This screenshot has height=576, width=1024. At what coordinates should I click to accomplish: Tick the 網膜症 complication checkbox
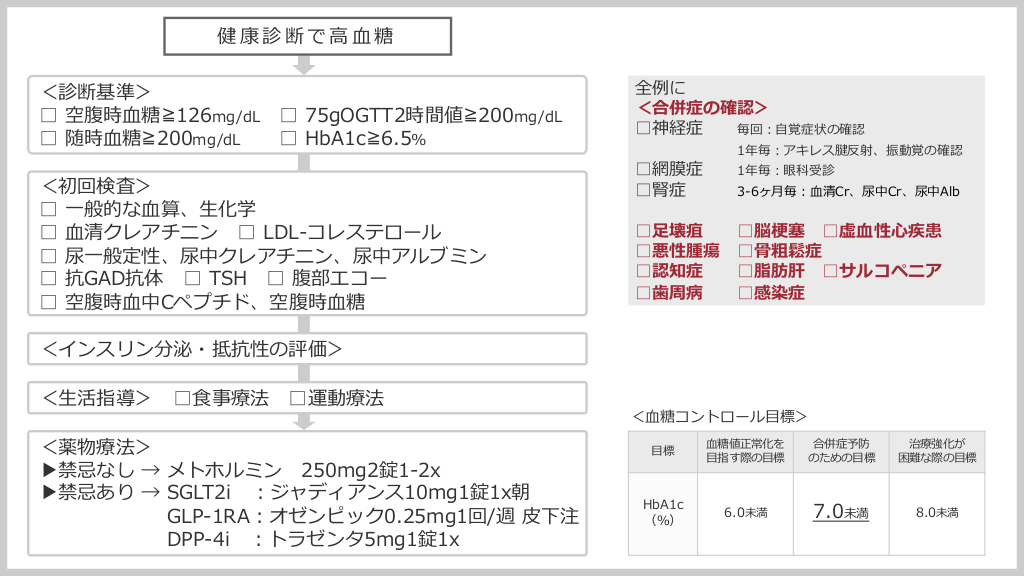(x=643, y=169)
